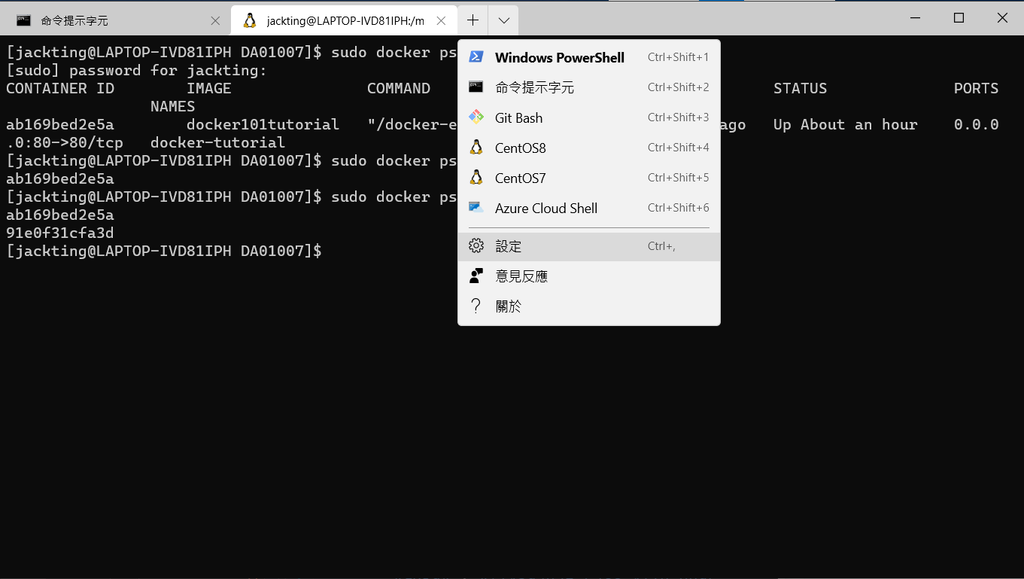Click the settings gear icon
This screenshot has width=1024, height=579.
476,245
